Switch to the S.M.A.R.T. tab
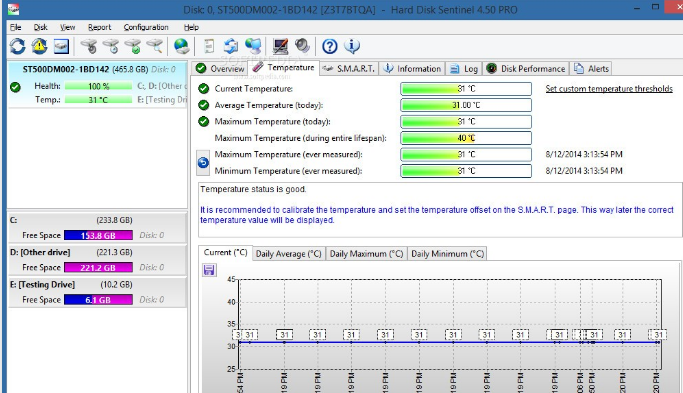 pos(349,69)
